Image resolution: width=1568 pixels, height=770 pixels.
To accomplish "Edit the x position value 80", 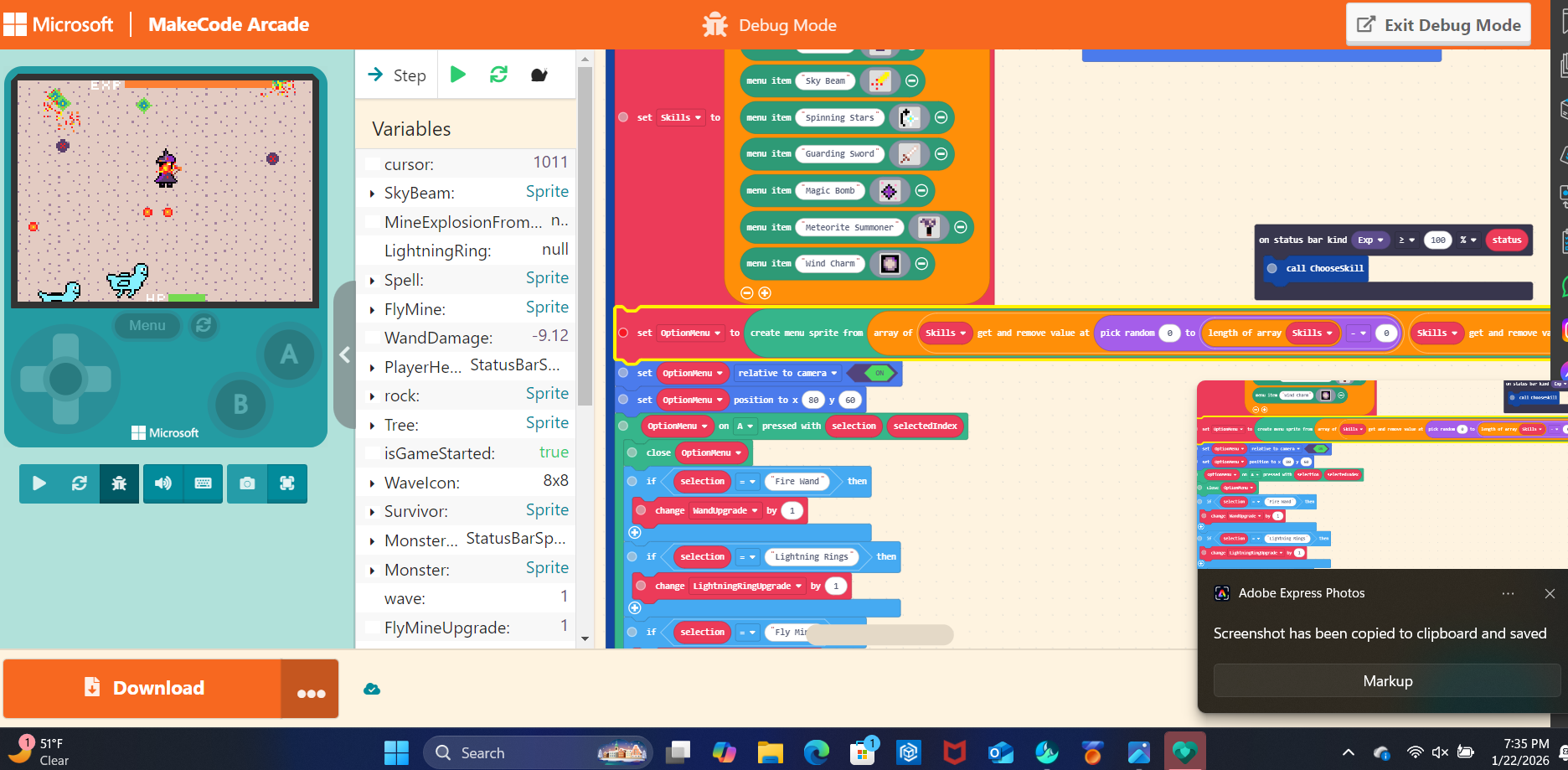I will [813, 400].
